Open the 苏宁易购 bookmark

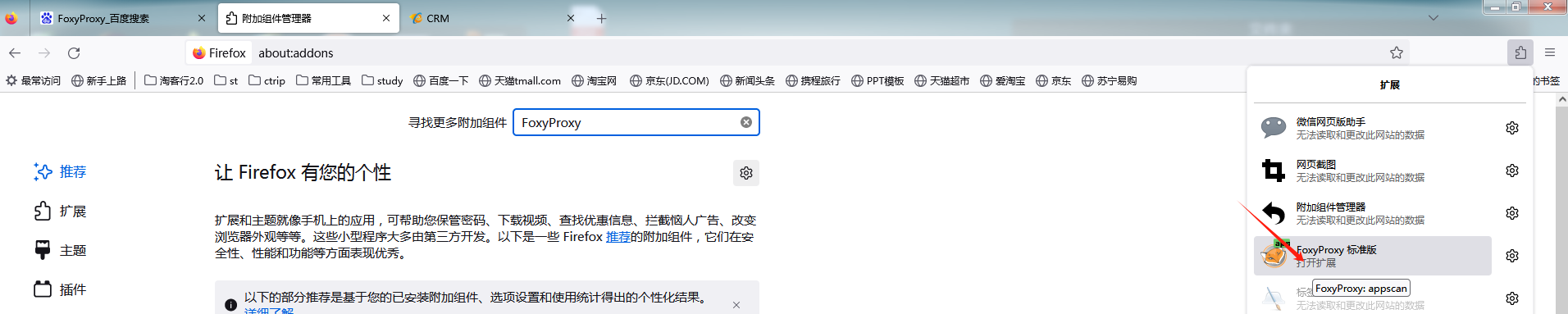1109,80
